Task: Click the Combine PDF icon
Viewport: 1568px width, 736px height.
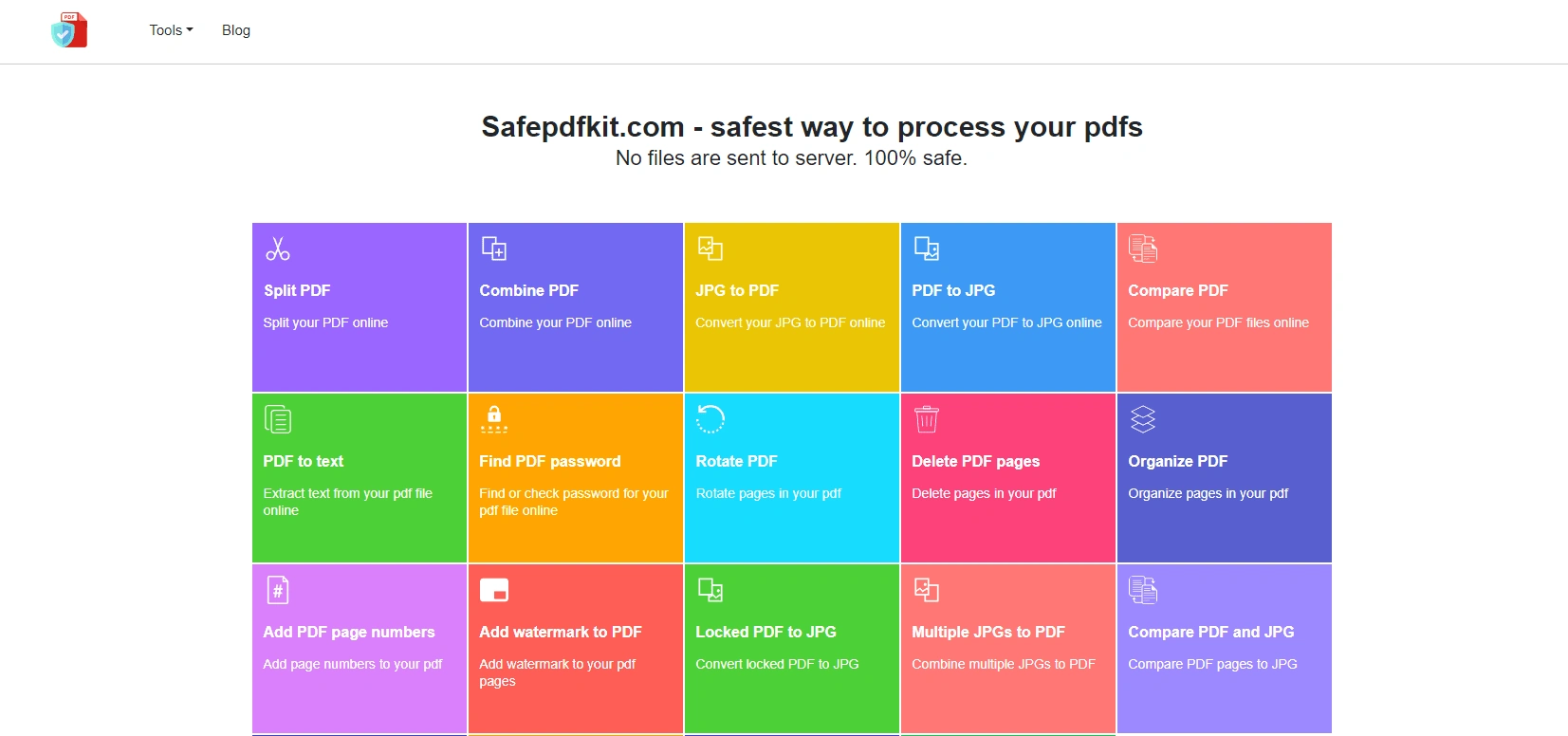Action: coord(494,248)
